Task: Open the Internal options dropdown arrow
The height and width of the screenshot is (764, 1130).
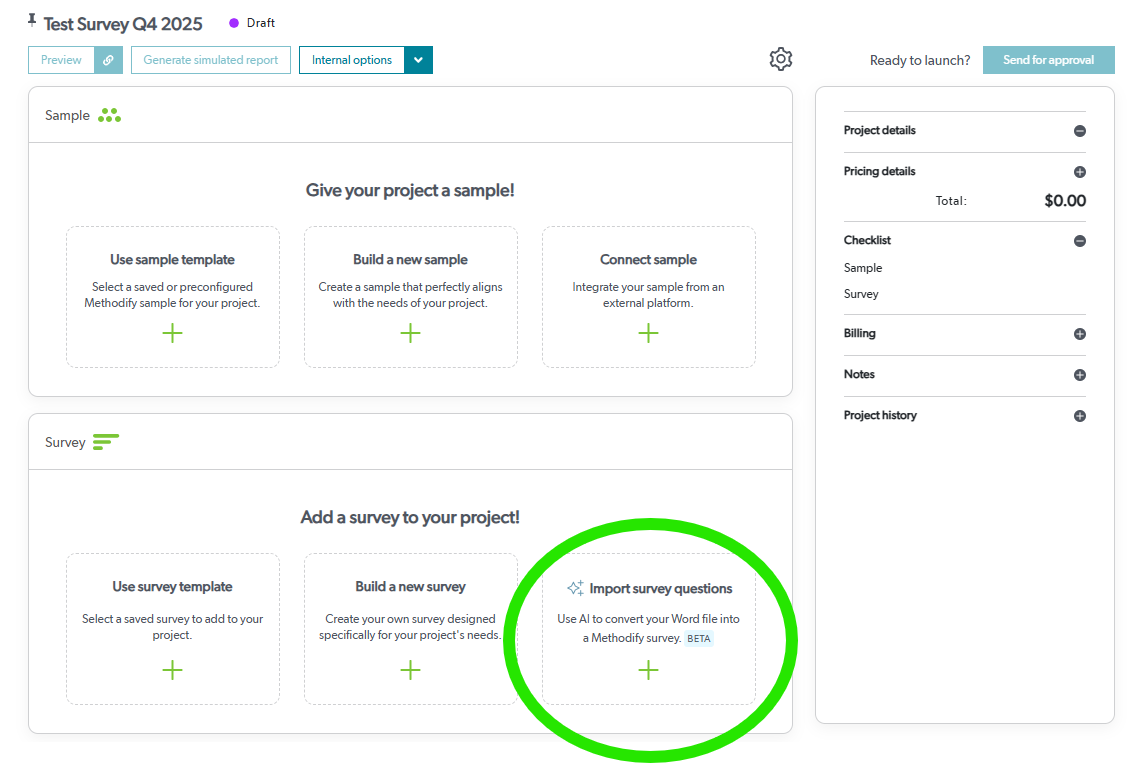Action: click(x=418, y=60)
